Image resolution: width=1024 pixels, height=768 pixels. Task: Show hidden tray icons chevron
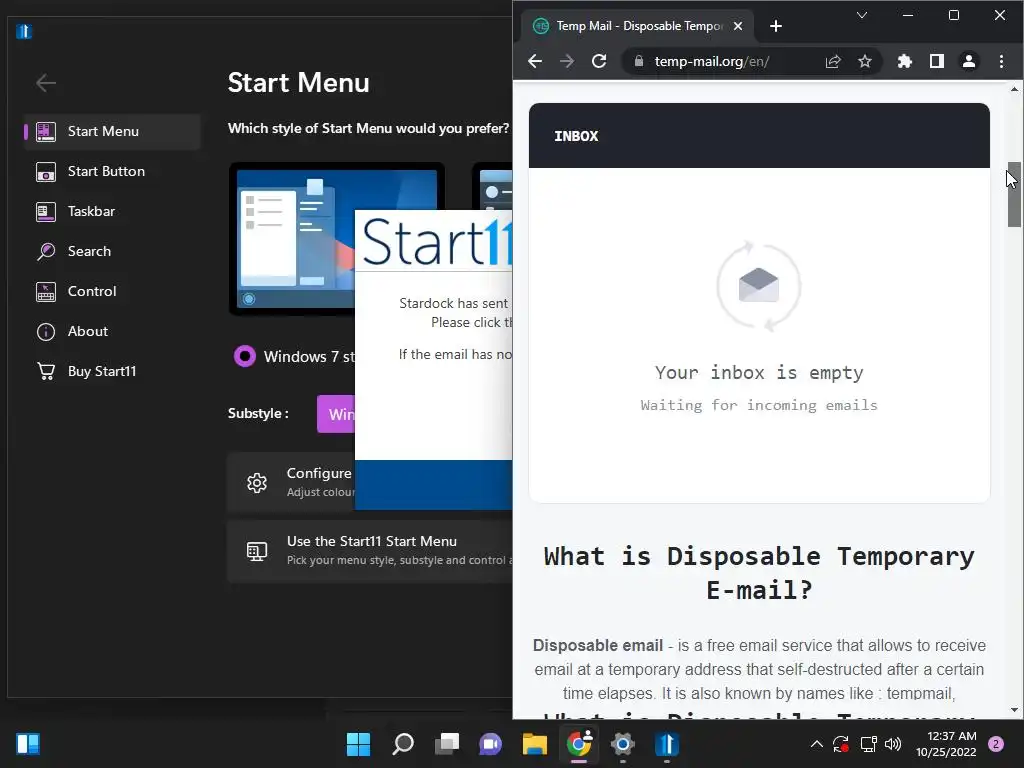[816, 744]
